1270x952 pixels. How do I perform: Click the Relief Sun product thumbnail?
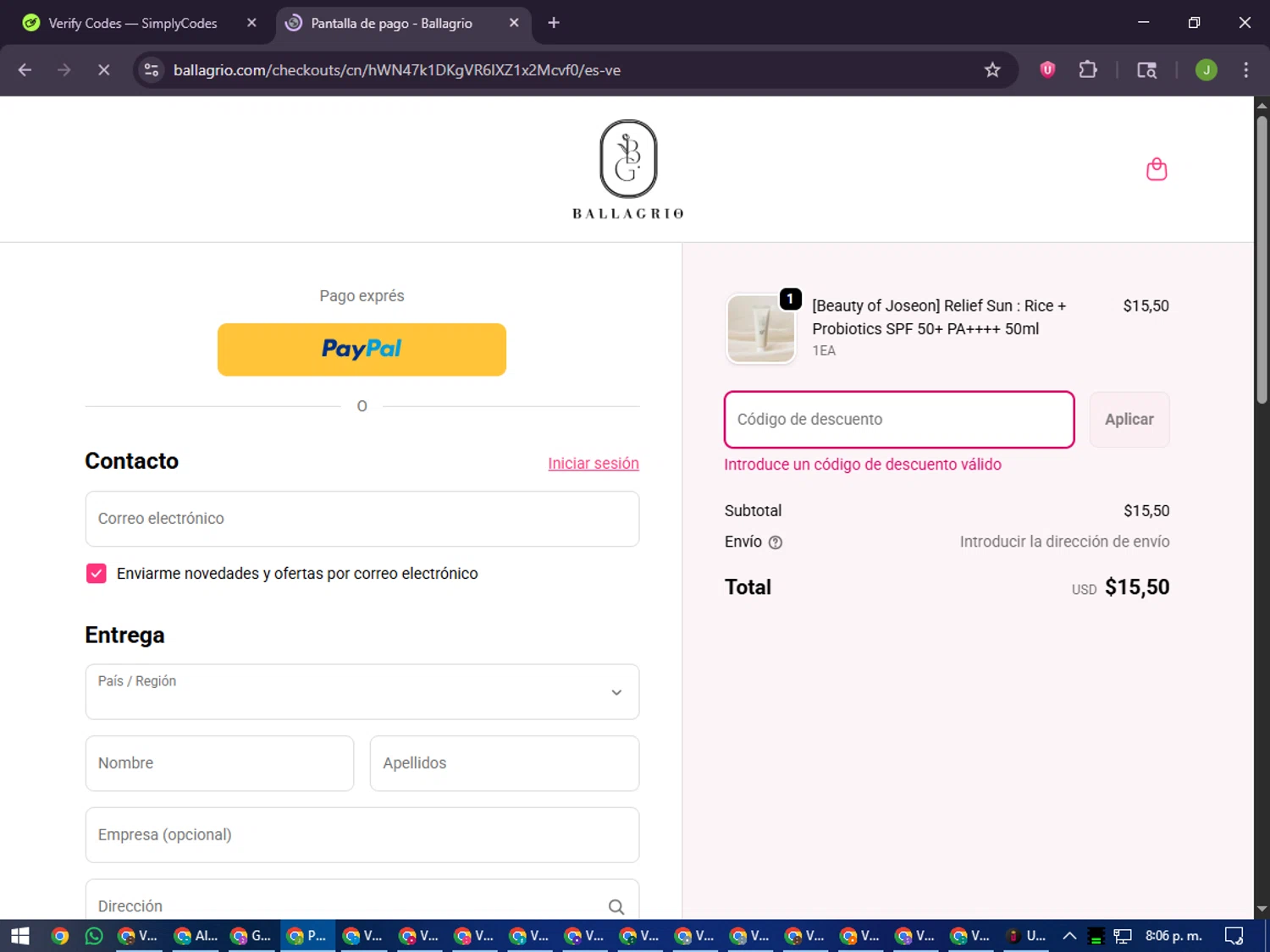click(761, 328)
